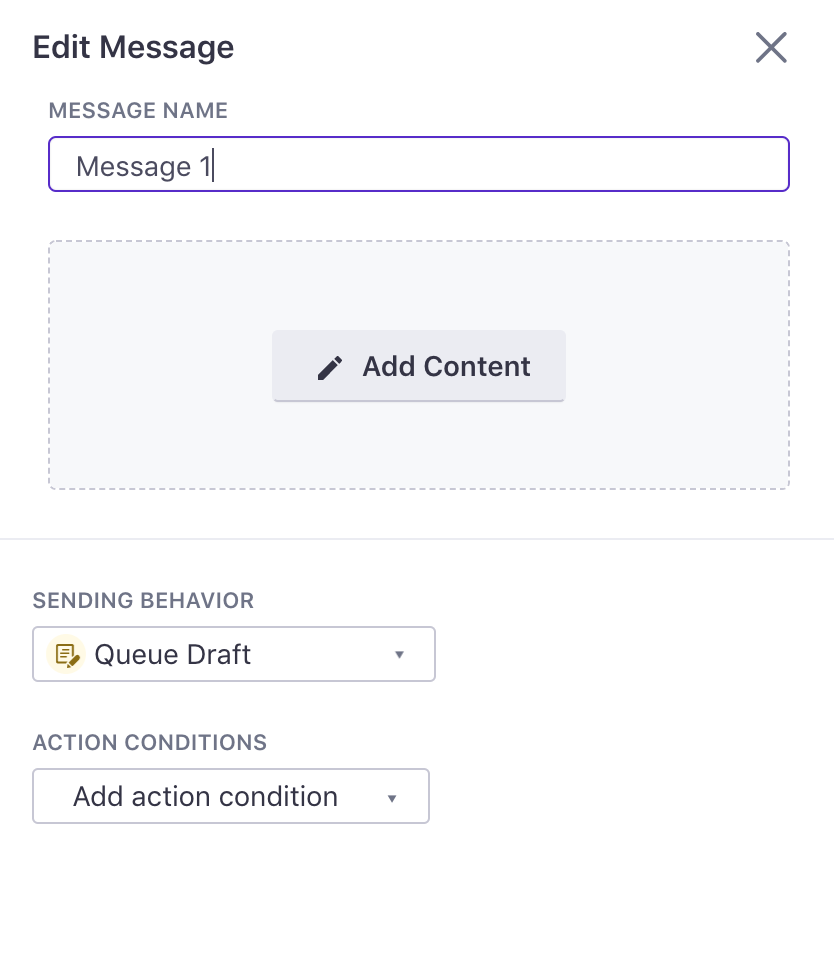
Task: Click the "Add Content" text label
Action: 446,366
